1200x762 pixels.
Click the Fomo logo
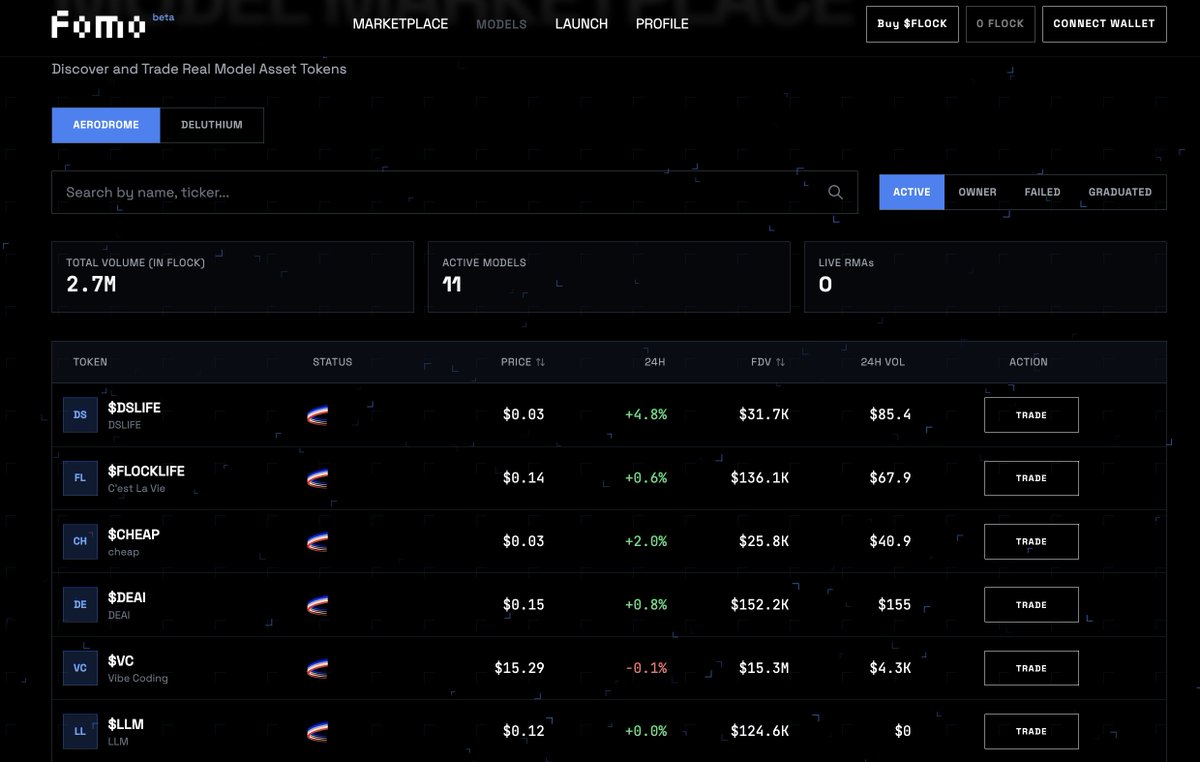[98, 24]
